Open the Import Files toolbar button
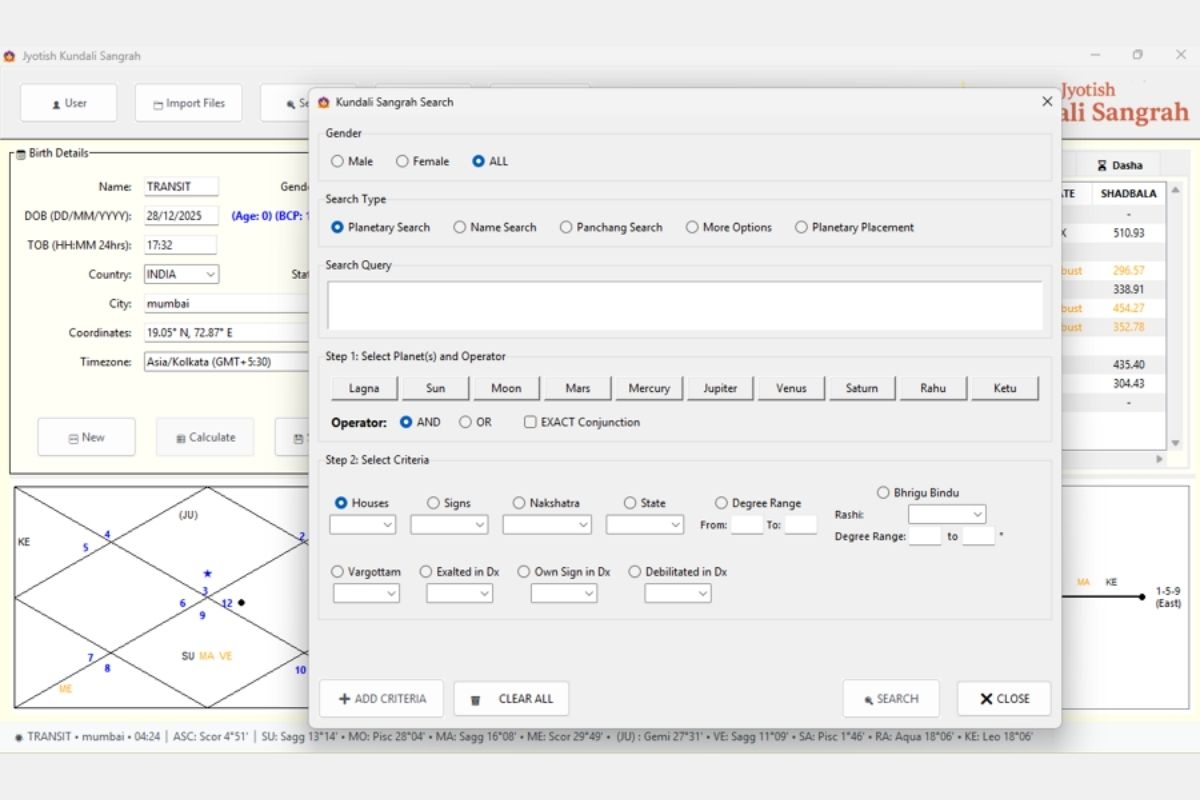This screenshot has width=1200, height=800. pos(189,103)
